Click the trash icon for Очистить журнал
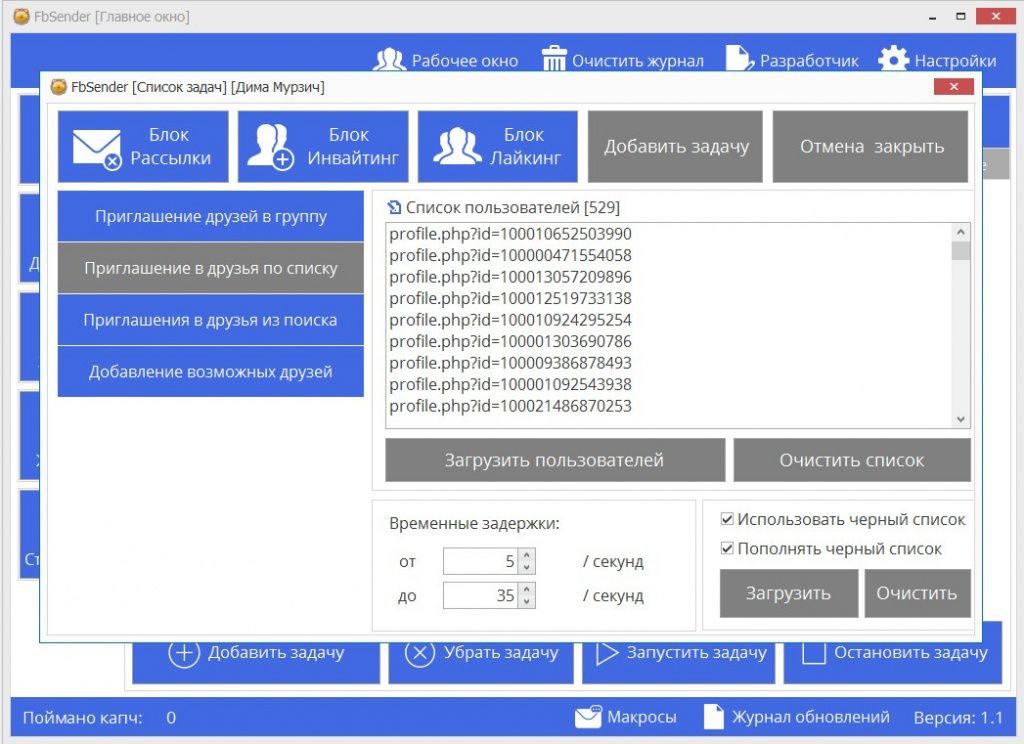Viewport: 1024px width, 744px height. click(x=554, y=58)
